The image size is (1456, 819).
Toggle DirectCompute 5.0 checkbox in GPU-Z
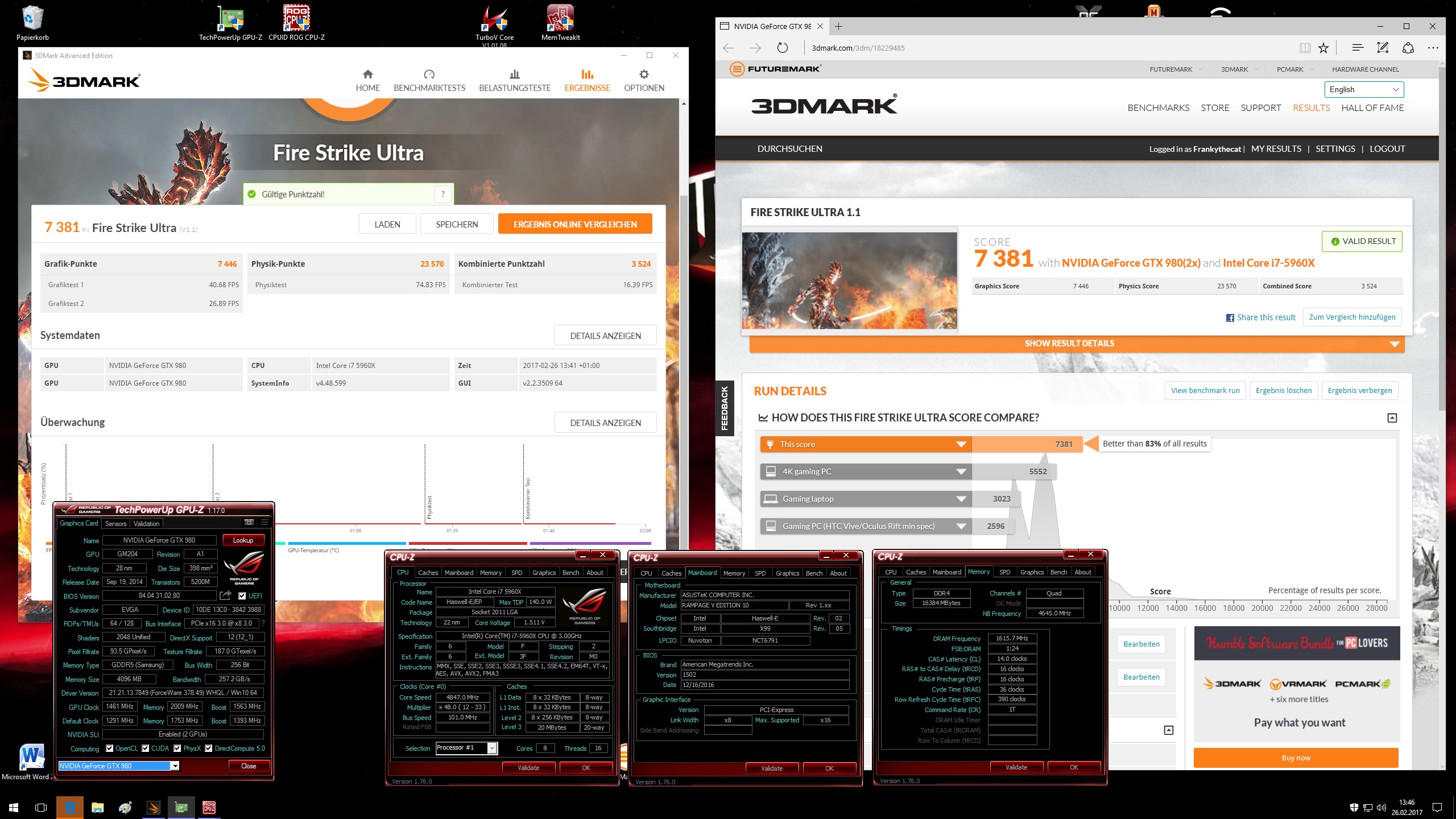209,748
